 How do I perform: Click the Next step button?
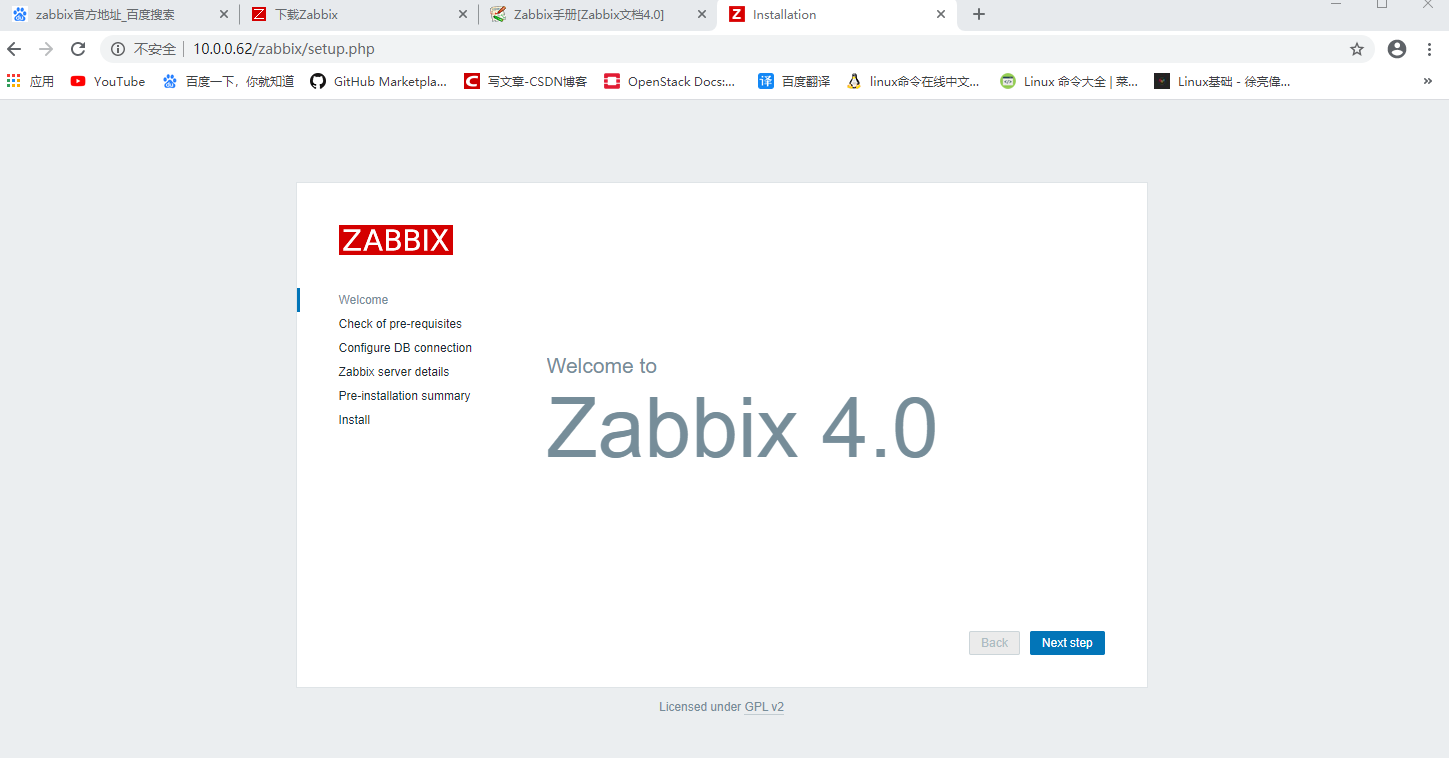click(1067, 643)
